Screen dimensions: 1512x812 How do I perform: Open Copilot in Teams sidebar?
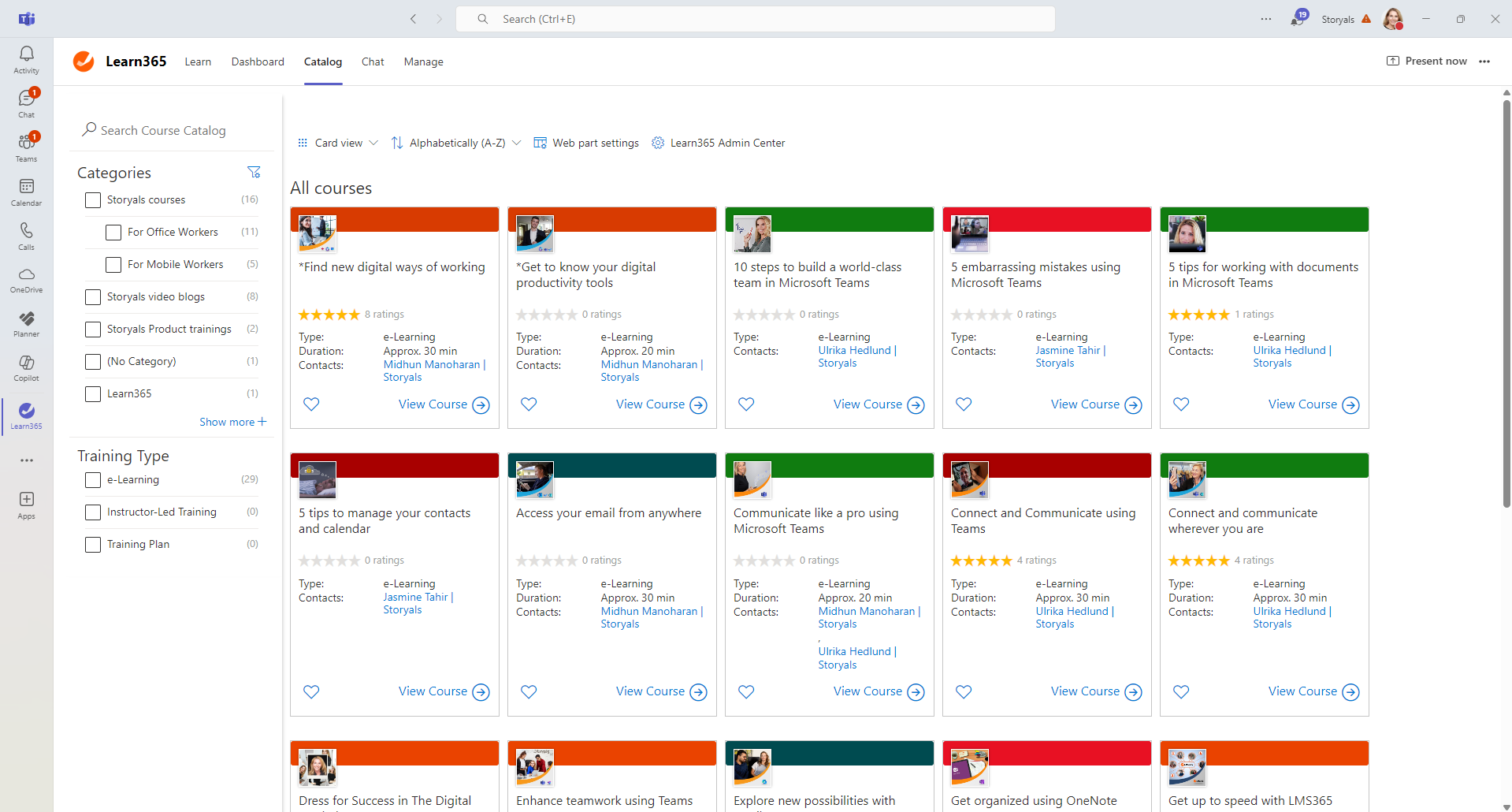(26, 368)
